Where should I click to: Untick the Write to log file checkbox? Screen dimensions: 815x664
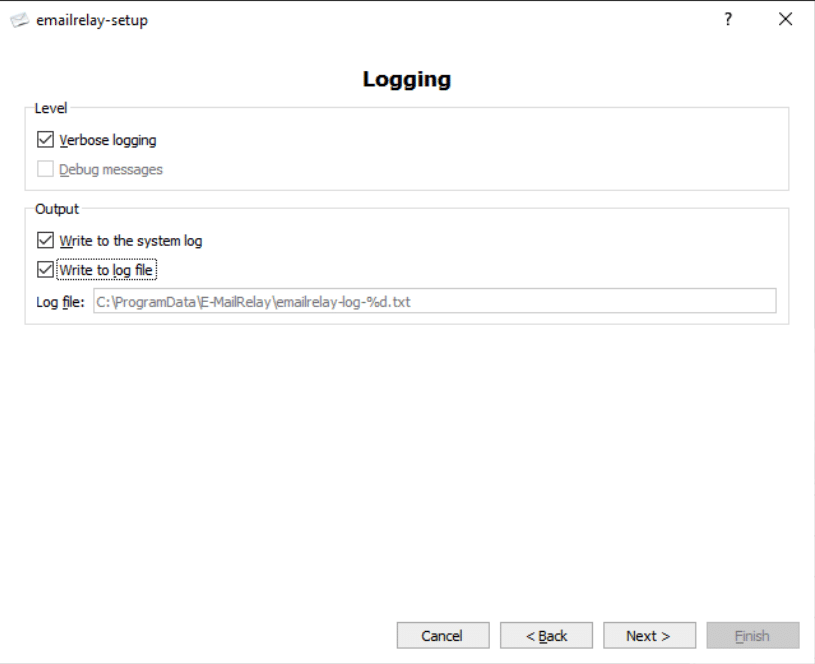[x=45, y=269]
